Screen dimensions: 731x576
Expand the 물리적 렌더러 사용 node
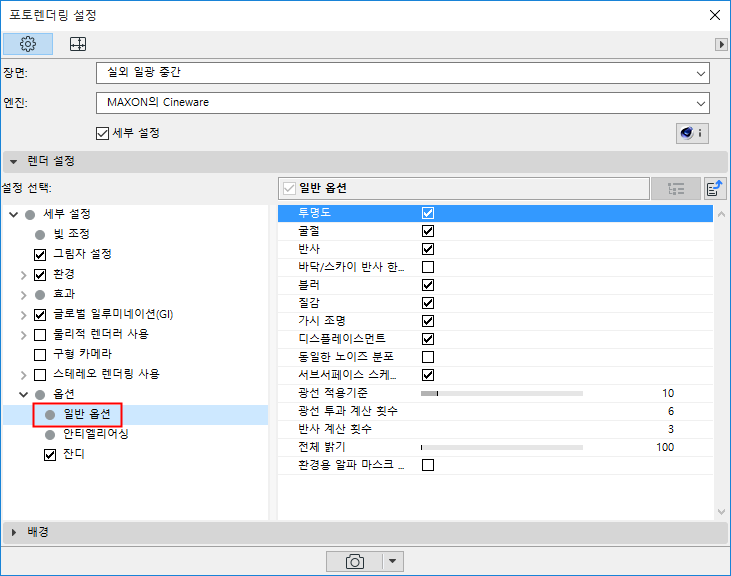[x=23, y=335]
